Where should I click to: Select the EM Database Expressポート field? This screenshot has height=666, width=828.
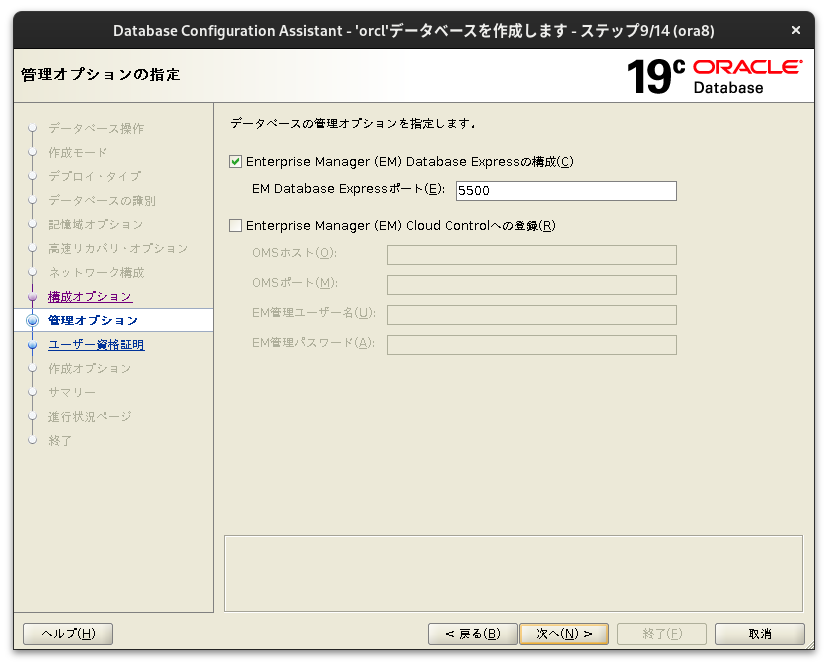566,190
